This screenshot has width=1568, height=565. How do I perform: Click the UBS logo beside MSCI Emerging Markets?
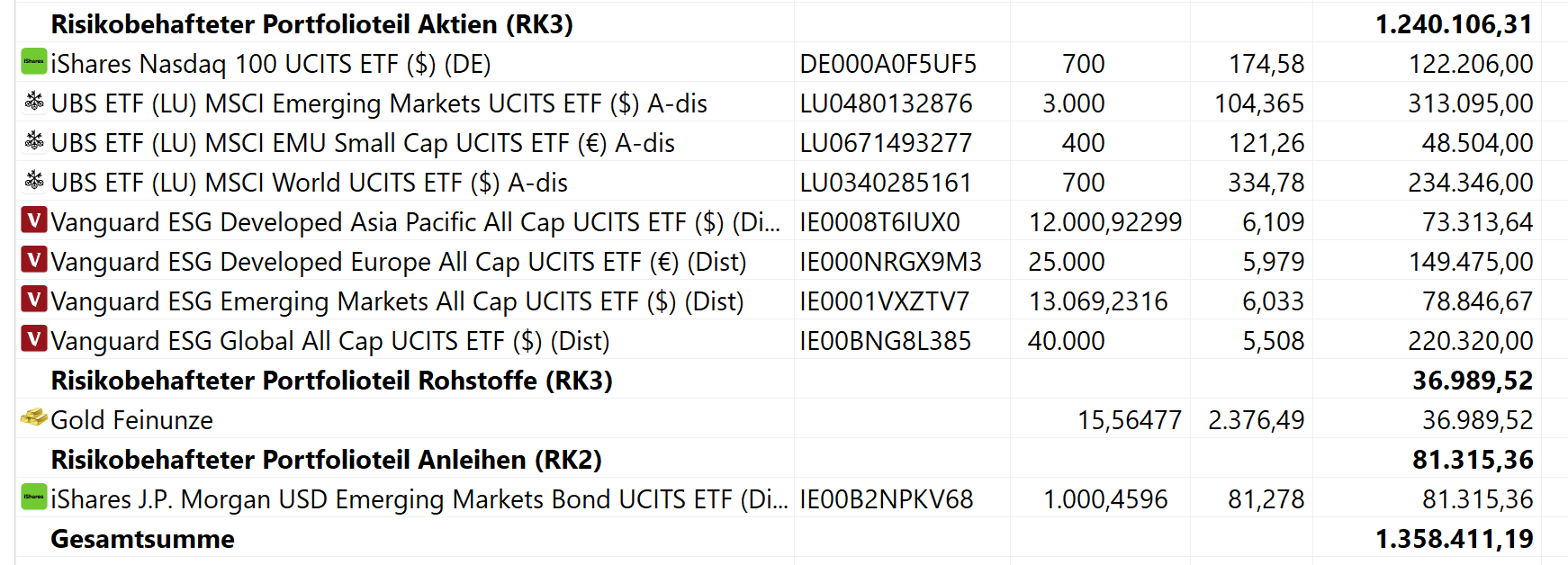(33, 102)
